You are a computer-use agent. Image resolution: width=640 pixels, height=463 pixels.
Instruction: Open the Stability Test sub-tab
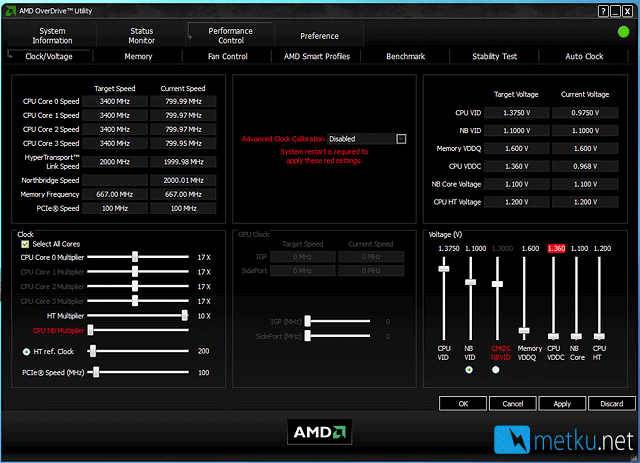(x=494, y=56)
